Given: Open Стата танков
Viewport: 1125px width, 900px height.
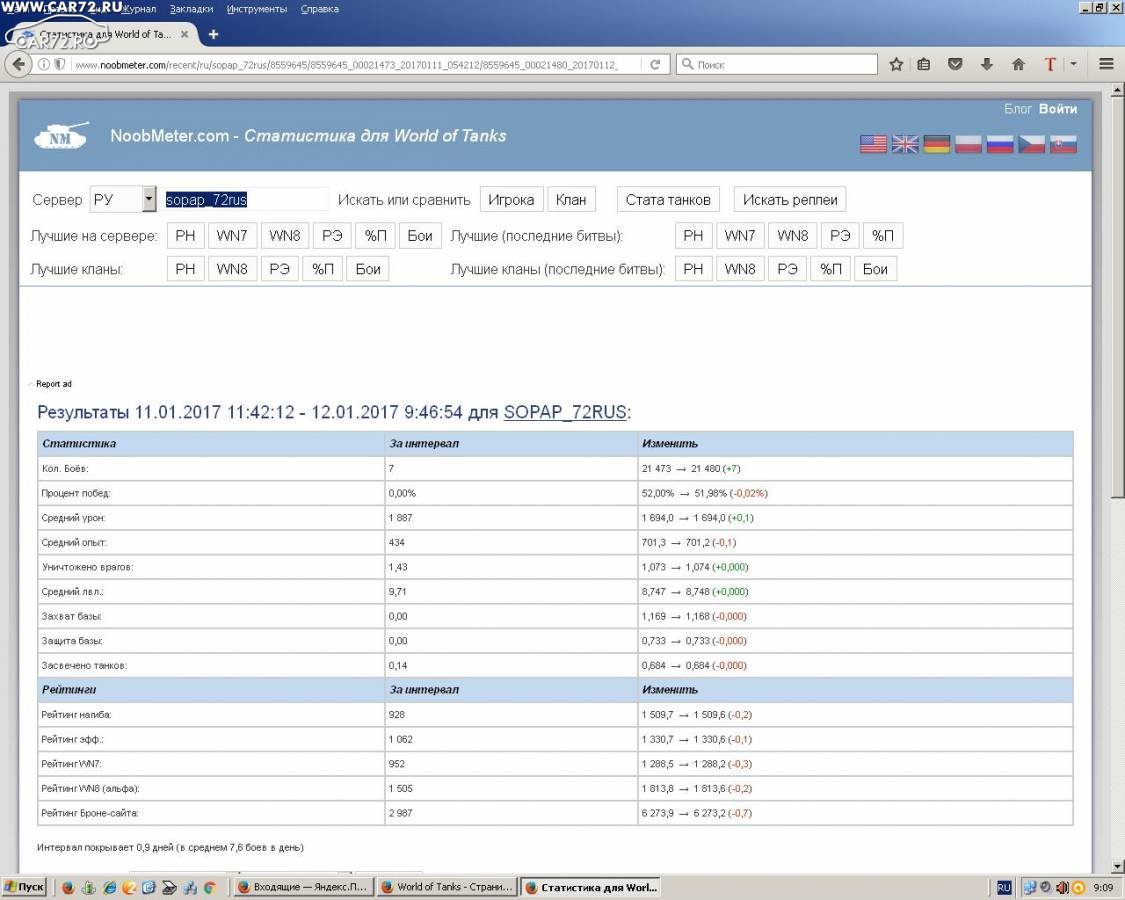Looking at the screenshot, I should coord(668,200).
